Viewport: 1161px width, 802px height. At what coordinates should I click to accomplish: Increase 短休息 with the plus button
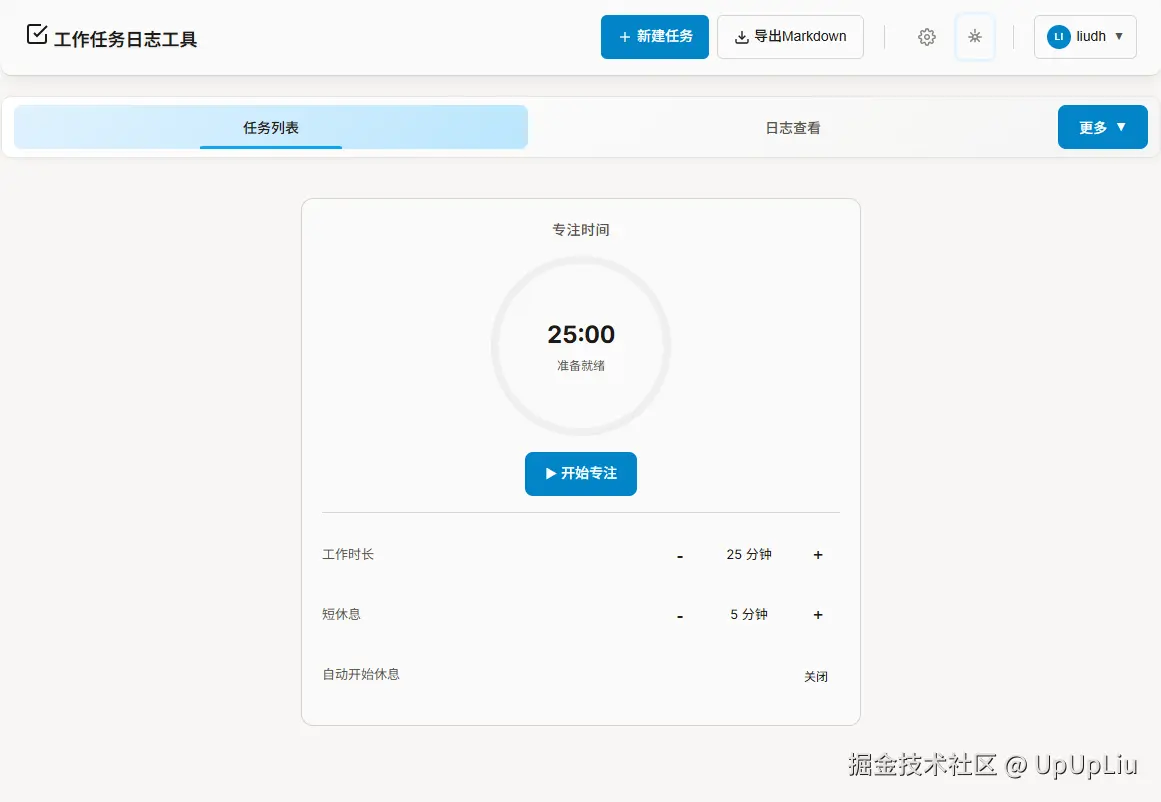(x=817, y=615)
